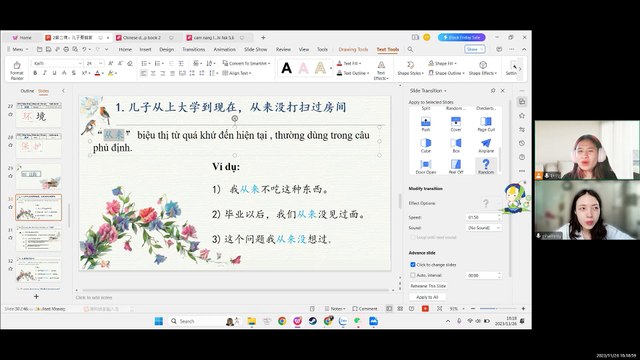
Task: Apply underline formatting to text
Action: [x=54, y=73]
